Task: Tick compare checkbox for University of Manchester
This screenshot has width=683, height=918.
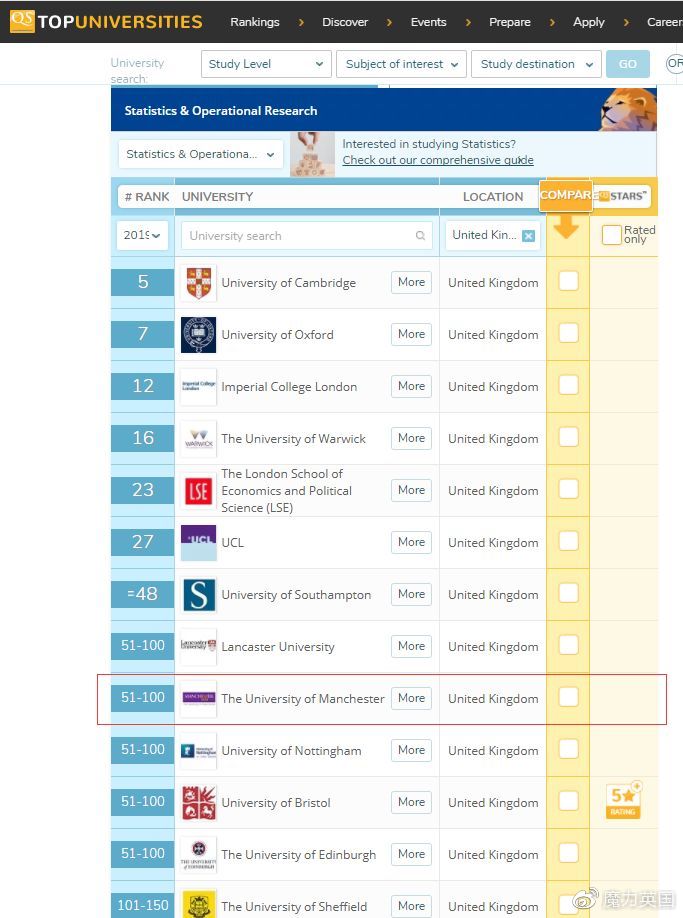Action: (568, 697)
